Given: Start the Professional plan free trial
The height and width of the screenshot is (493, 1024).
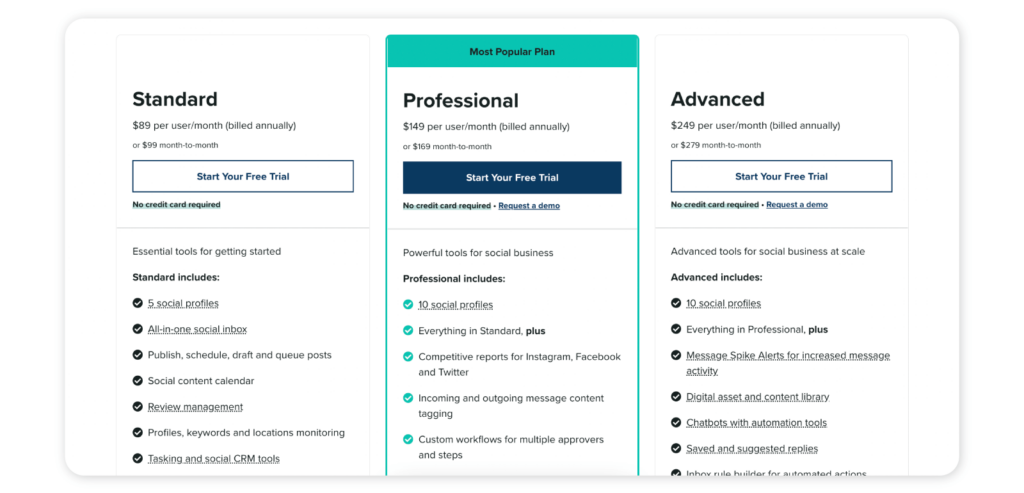Looking at the screenshot, I should [512, 178].
